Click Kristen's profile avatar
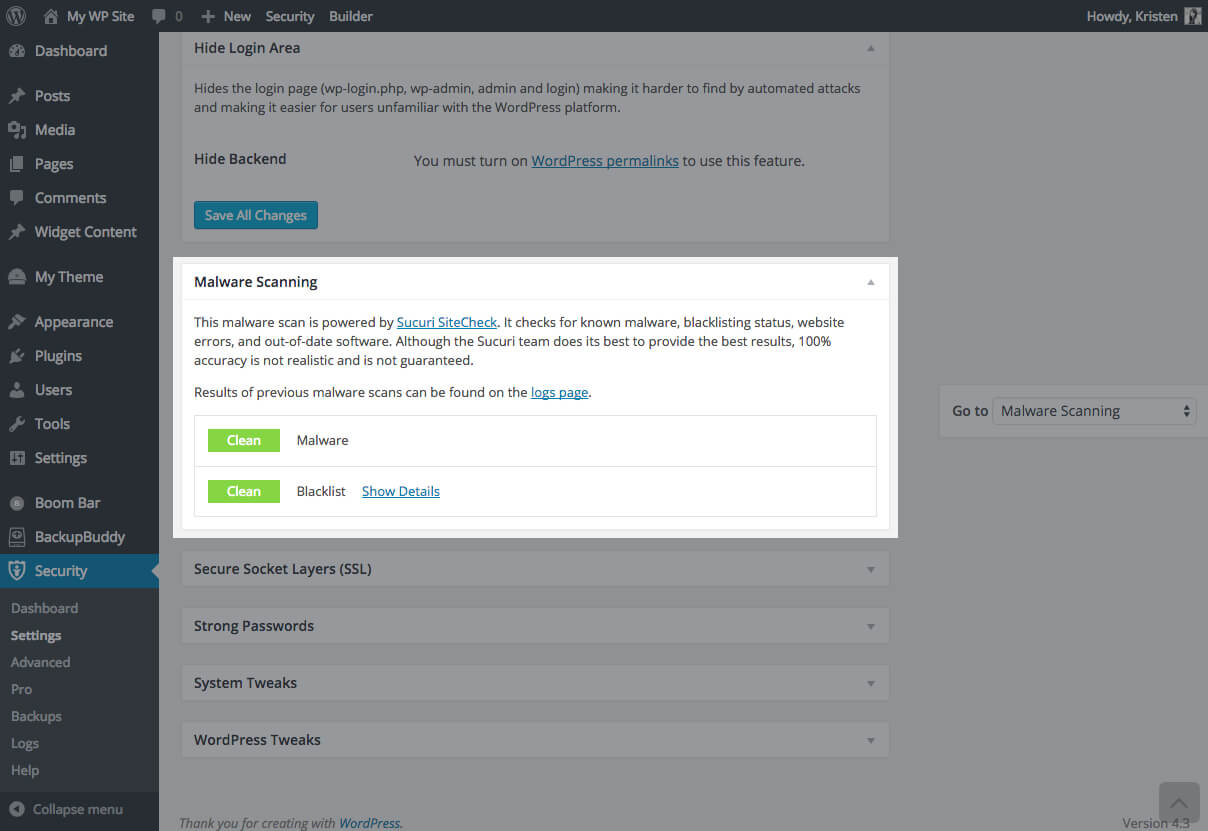Screen dimensions: 1208x831 coord(1192,16)
